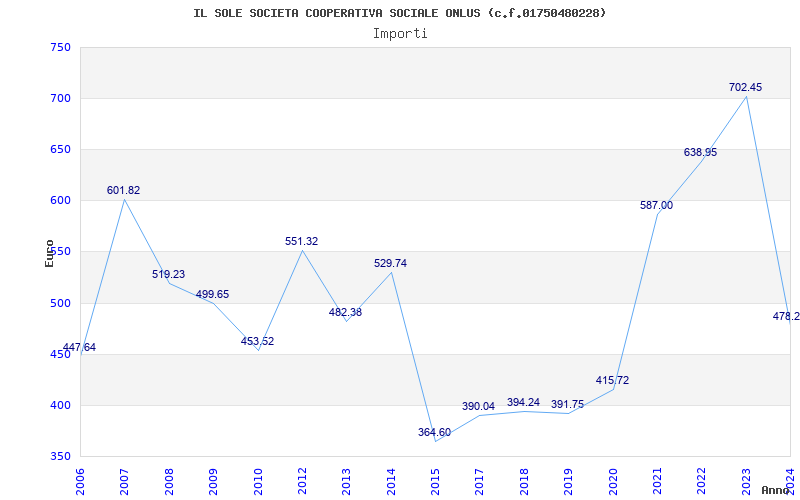
Task: Click the chart title IL SOLE SOCIETA COOPERATIVA
Action: coord(399,13)
